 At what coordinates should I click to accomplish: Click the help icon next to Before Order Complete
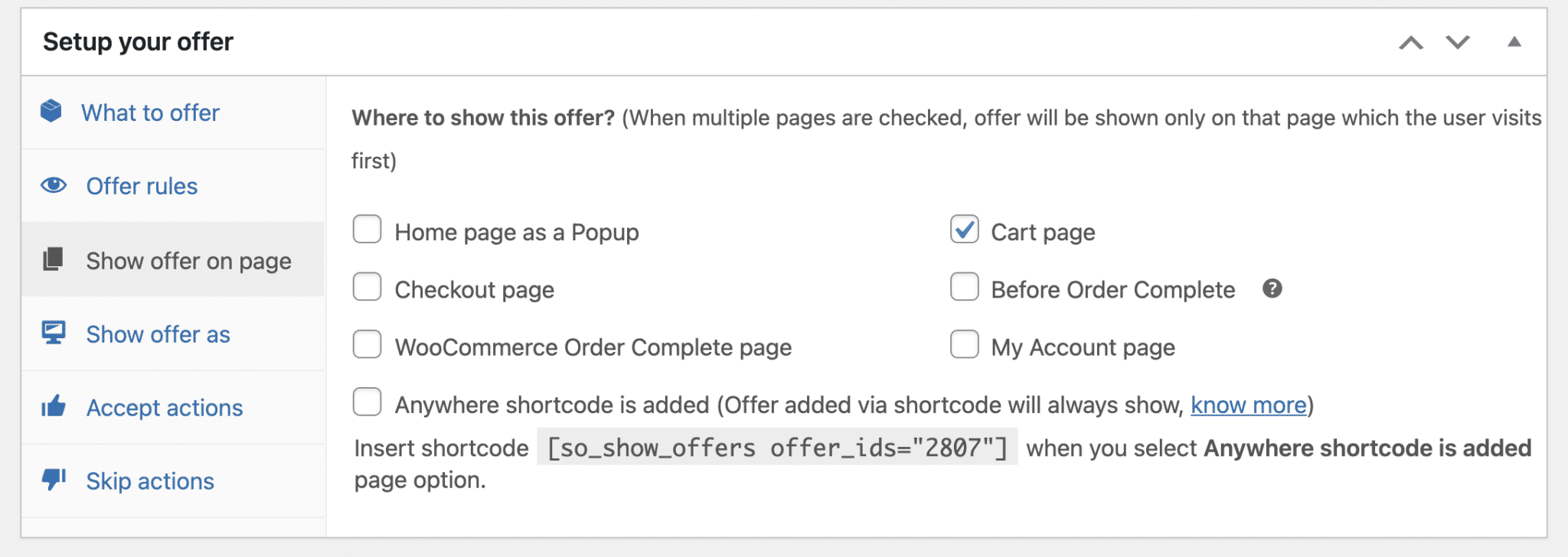(x=1272, y=288)
